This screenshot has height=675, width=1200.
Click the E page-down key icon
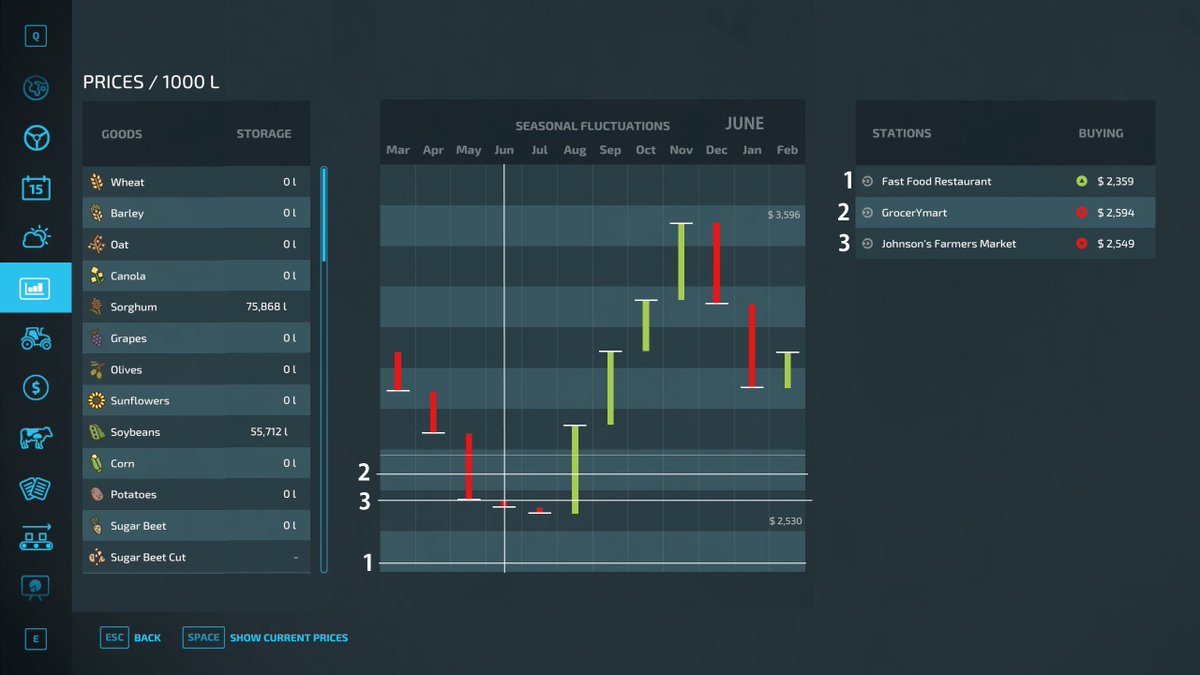click(36, 638)
